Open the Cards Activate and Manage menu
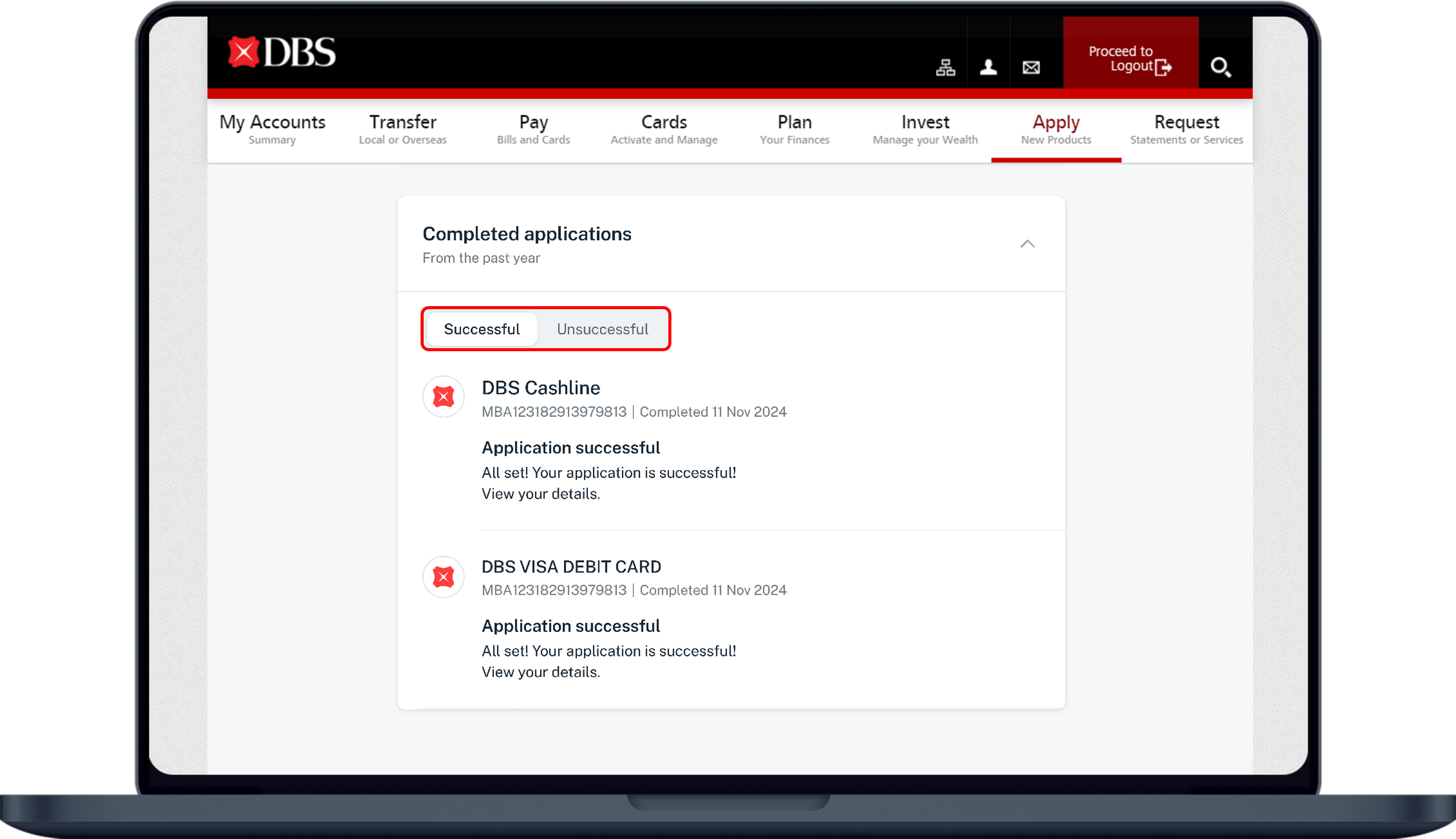Screen dimensions: 1456x839 click(x=664, y=129)
